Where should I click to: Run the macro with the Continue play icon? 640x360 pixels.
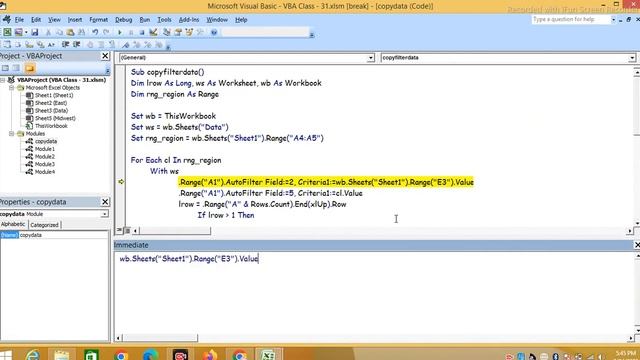120,32
